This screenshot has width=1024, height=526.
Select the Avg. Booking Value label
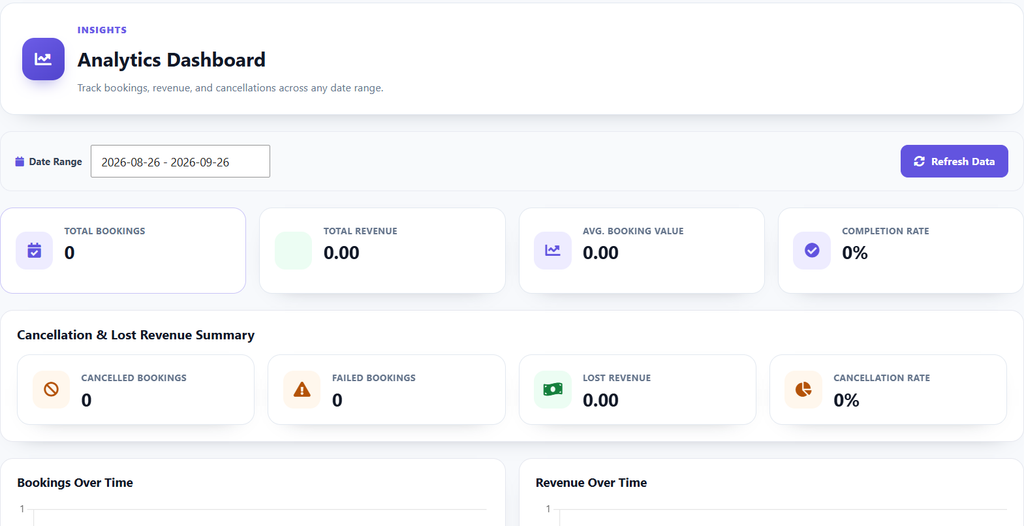633,231
